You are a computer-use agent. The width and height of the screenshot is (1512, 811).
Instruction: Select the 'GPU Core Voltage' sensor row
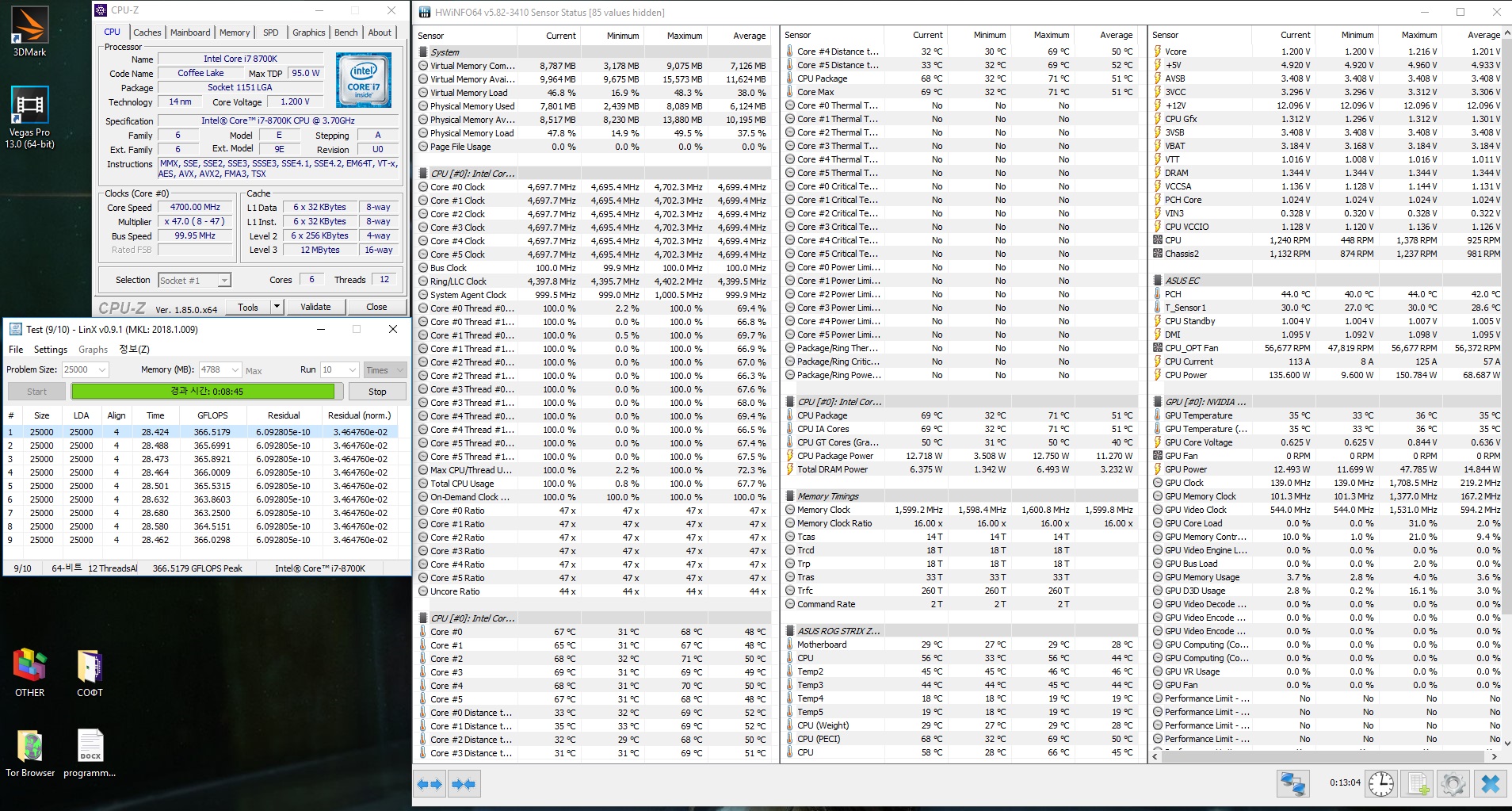pos(1327,442)
